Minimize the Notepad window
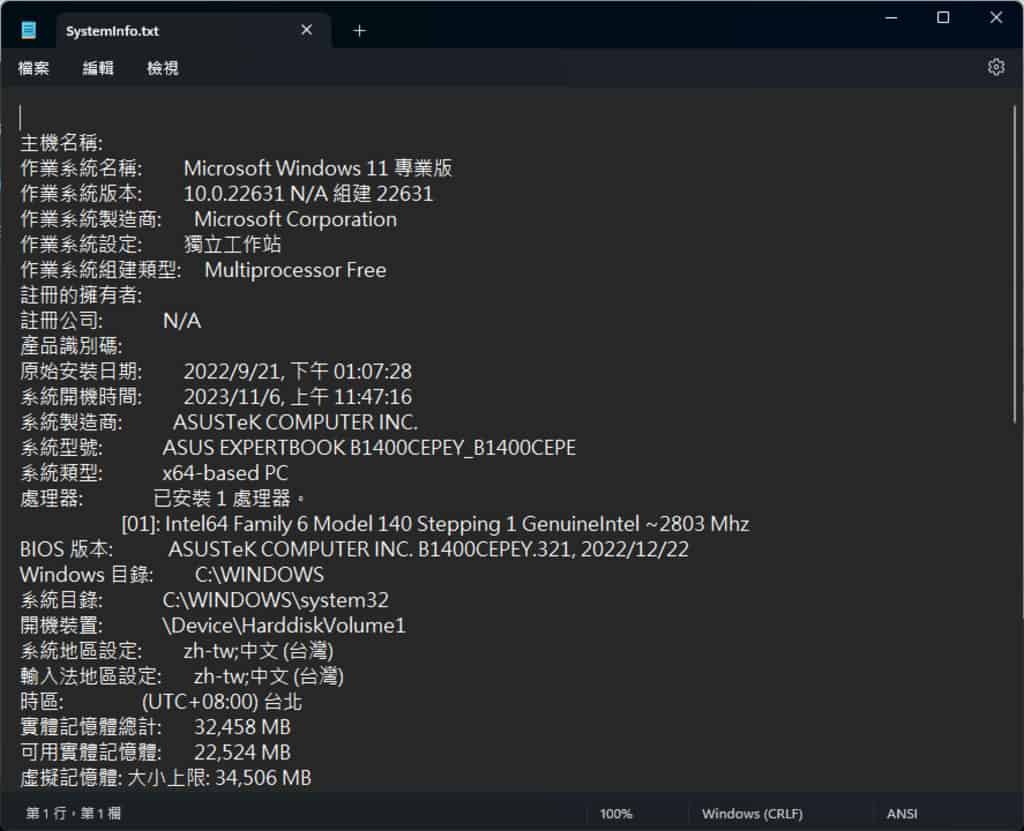The width and height of the screenshot is (1024, 831). click(891, 18)
